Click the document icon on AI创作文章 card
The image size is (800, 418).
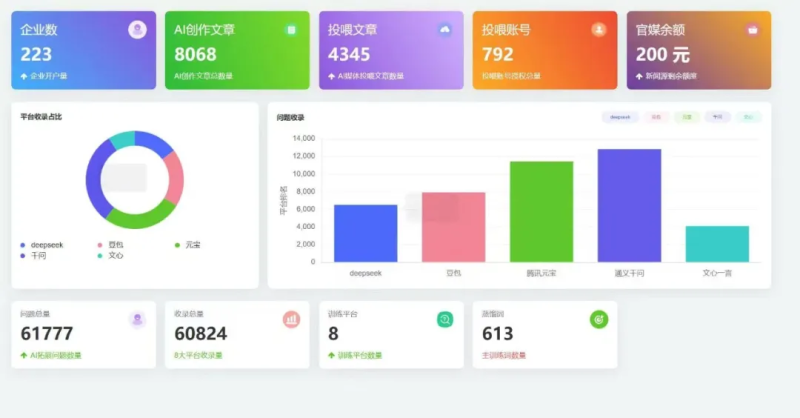pos(291,30)
